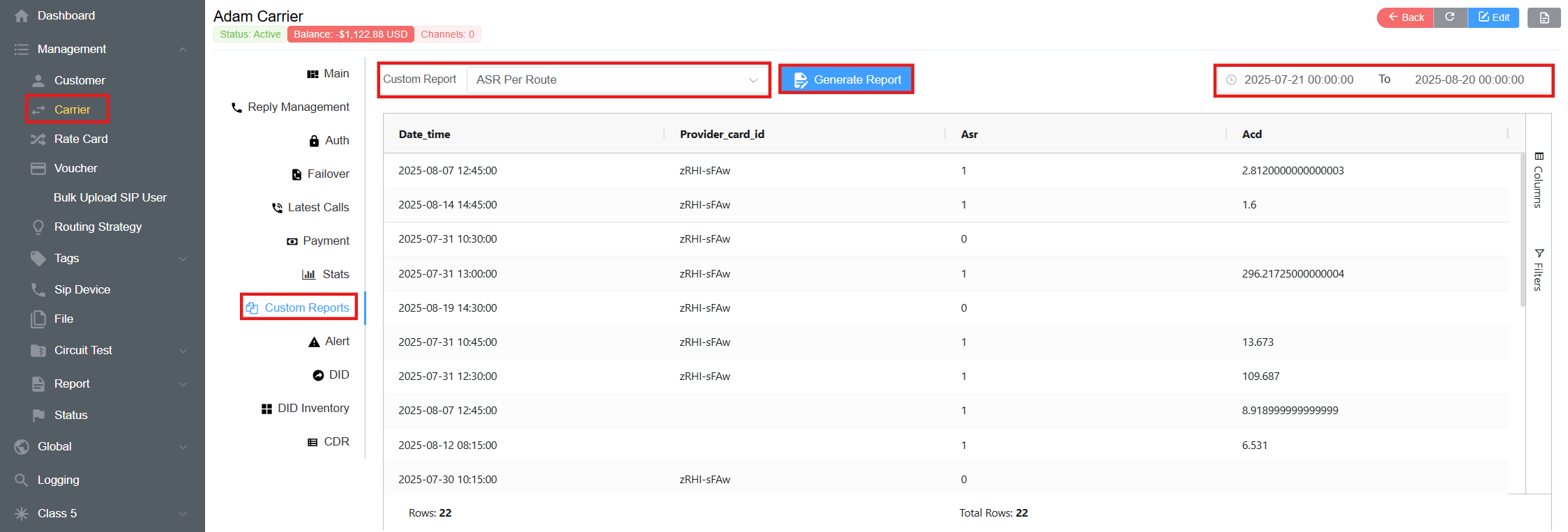Open the ASR Per Route dropdown
Image resolution: width=1568 pixels, height=532 pixels.
pyautogui.click(x=617, y=79)
